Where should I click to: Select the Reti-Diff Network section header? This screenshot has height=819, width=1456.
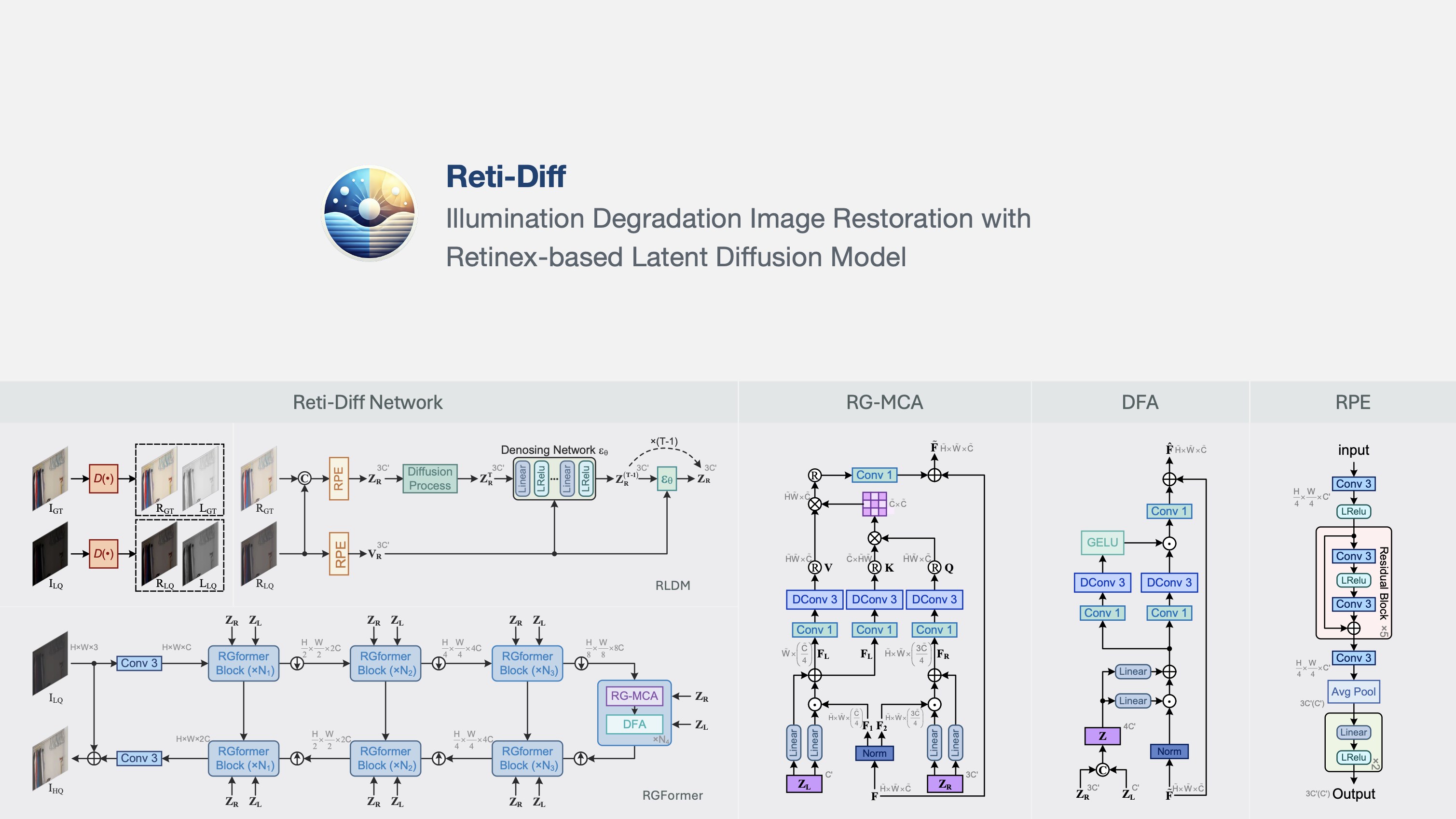tap(368, 402)
